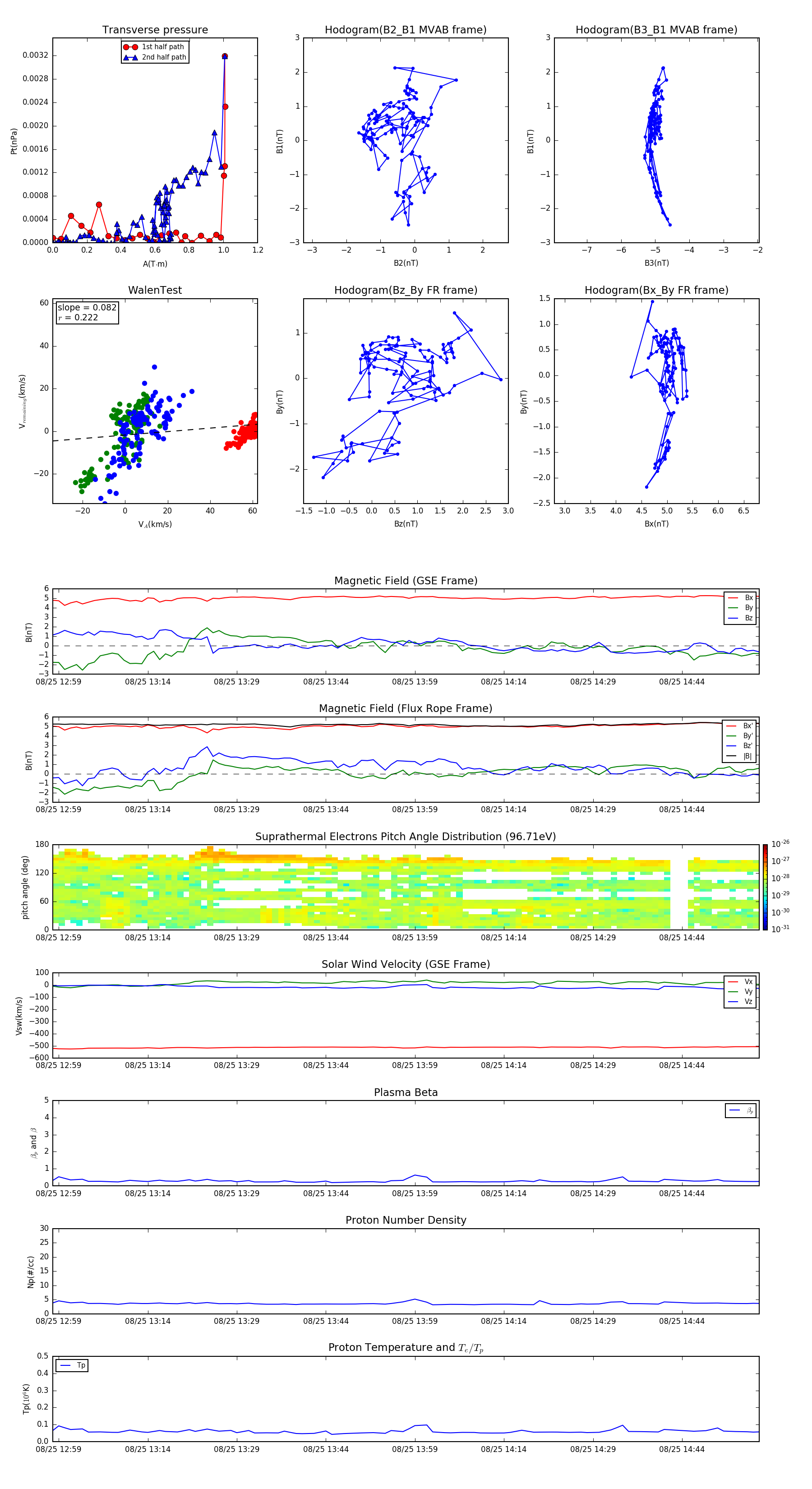Click the Tp legend in Proton Temperature panel
812x1489 pixels.
pos(72,1365)
